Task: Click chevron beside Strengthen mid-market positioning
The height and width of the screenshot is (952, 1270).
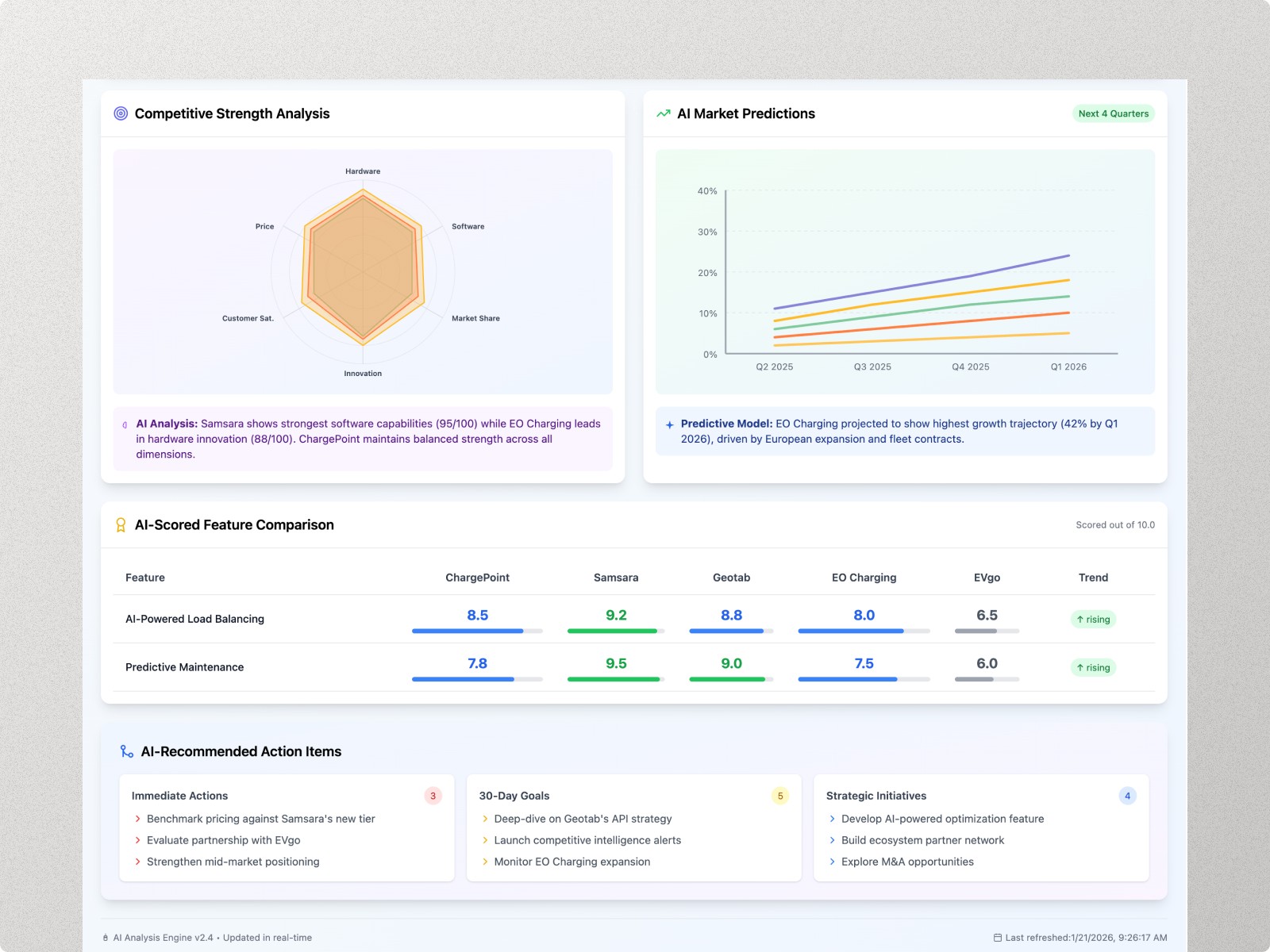Action: point(137,862)
